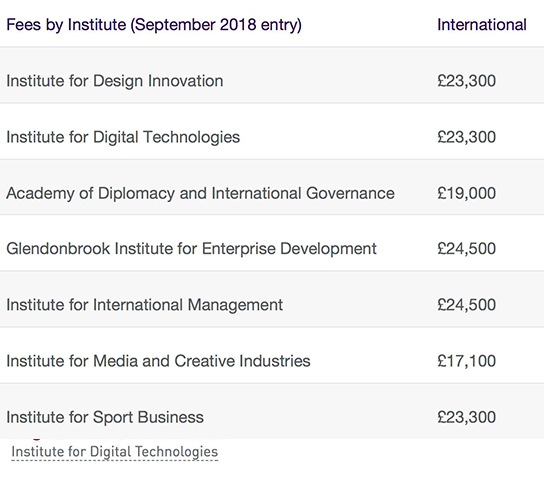Click the International column header
The width and height of the screenshot is (550, 480).
[x=482, y=25]
